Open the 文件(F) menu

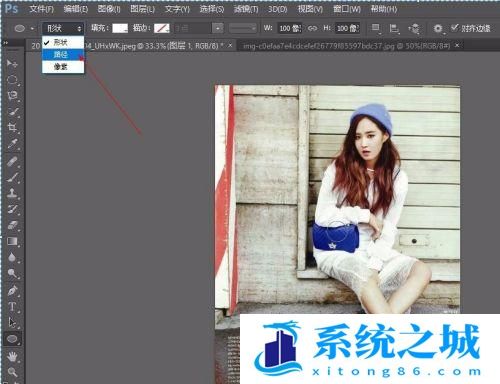point(41,9)
